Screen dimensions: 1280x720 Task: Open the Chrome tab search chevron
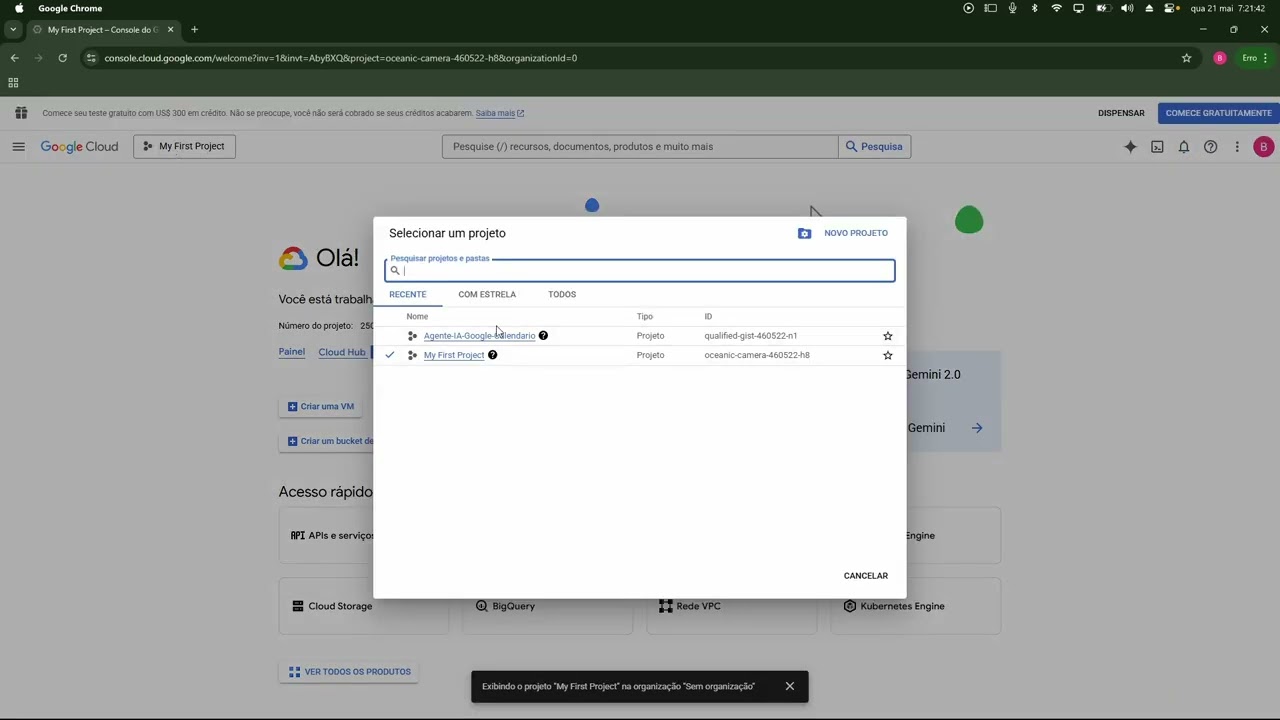coord(13,30)
